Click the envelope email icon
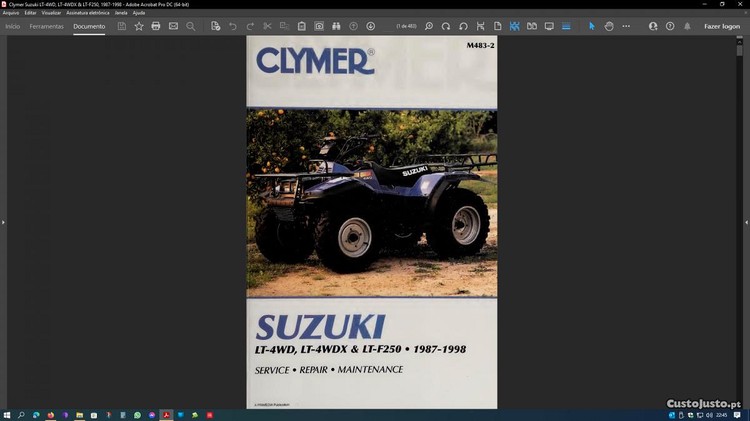The width and height of the screenshot is (750, 421). pyautogui.click(x=173, y=26)
